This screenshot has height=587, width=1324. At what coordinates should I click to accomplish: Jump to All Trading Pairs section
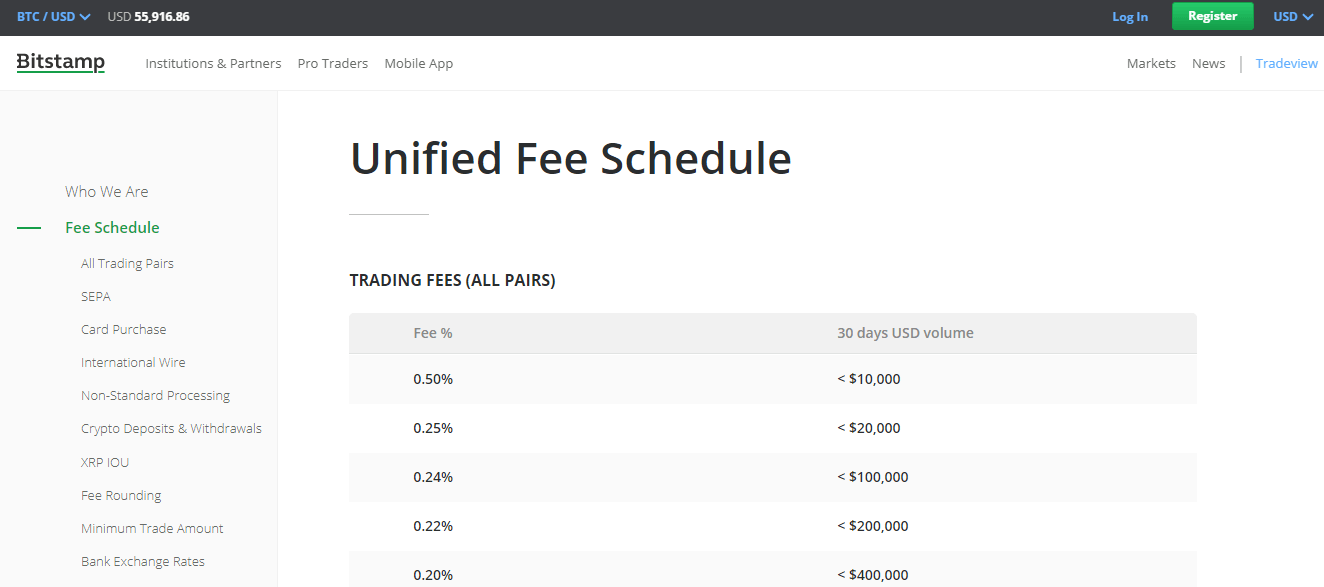[x=127, y=264]
